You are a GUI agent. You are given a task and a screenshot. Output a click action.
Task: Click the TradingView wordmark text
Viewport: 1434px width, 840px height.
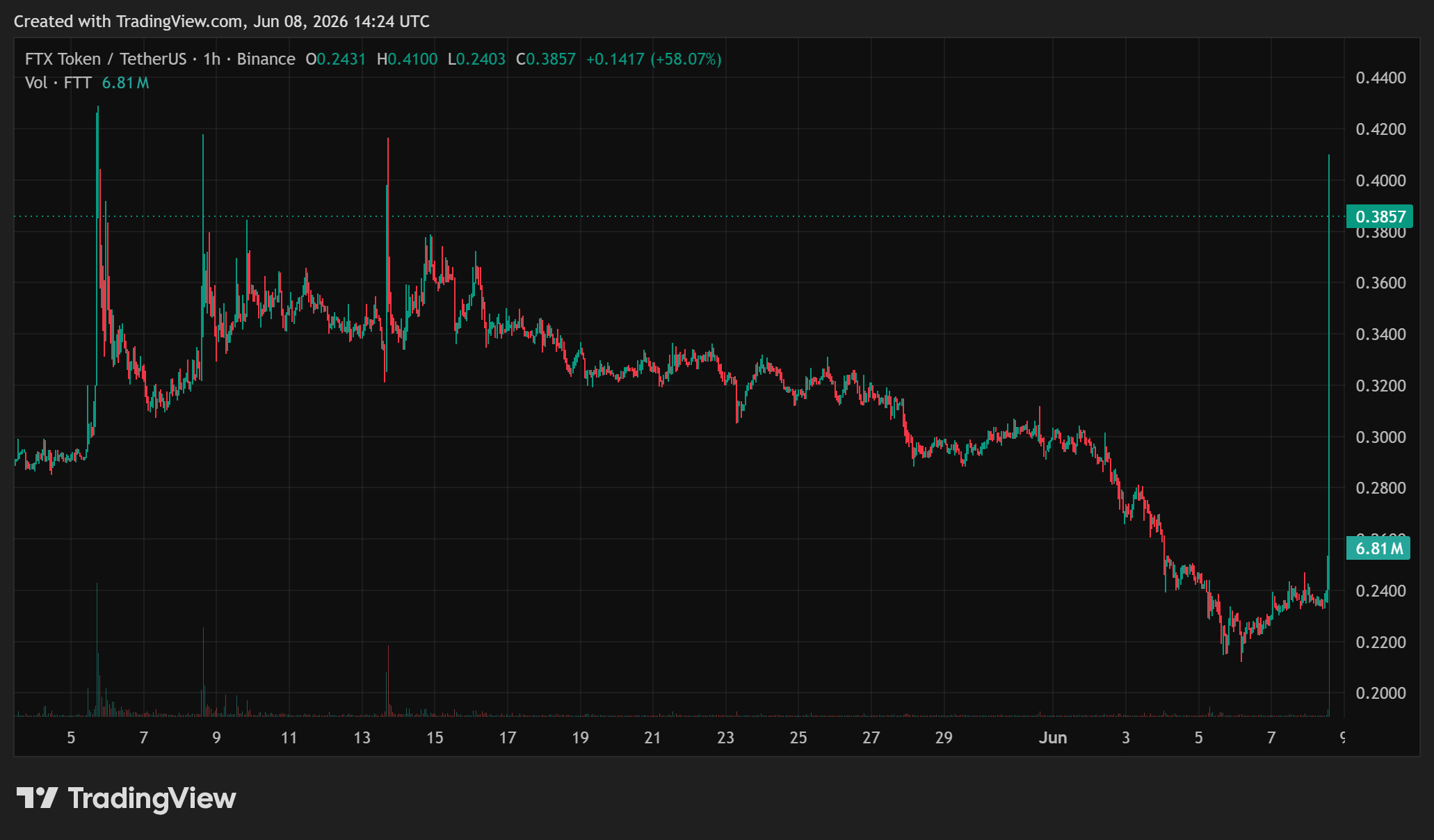152,798
